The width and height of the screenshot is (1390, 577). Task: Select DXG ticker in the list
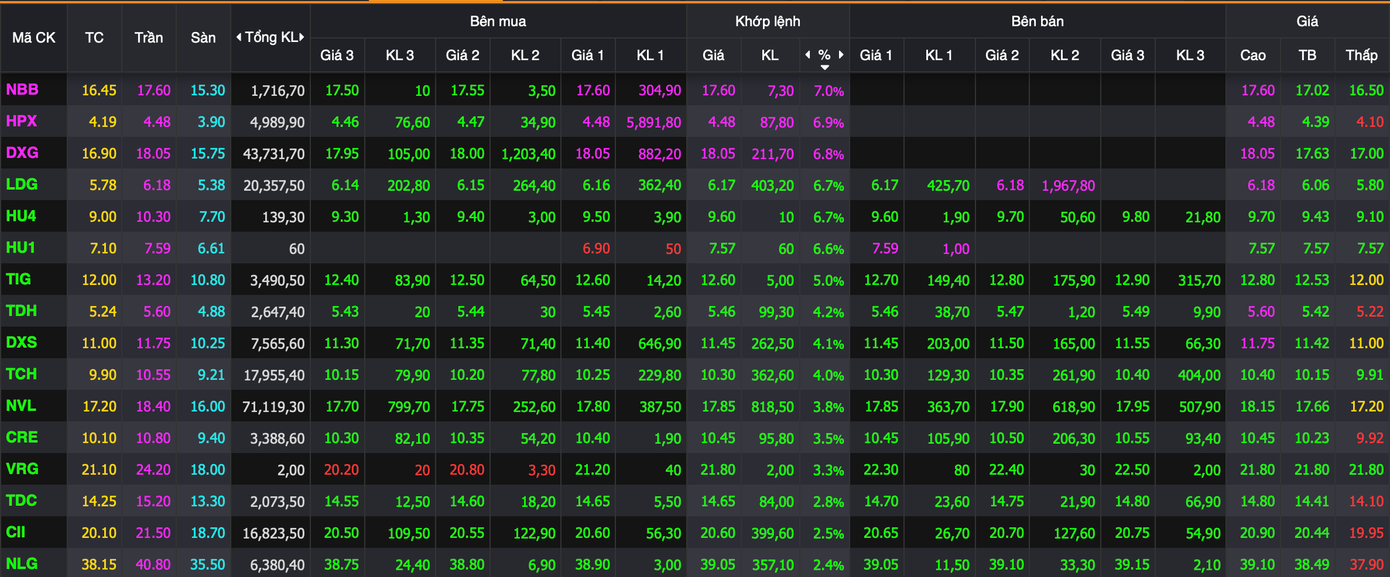click(x=22, y=153)
